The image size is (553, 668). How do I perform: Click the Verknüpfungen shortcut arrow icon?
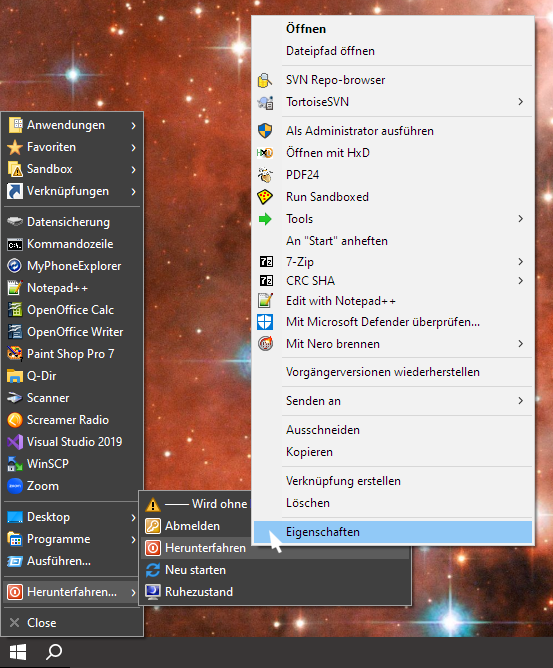(15, 191)
